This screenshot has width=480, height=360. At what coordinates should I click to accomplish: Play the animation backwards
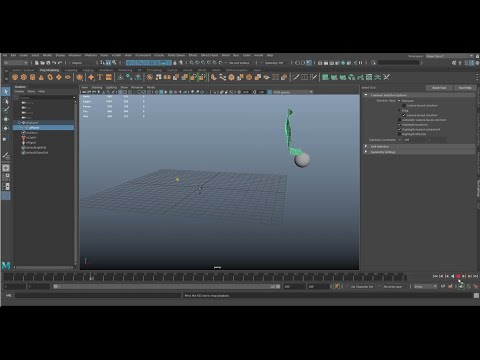(452, 276)
